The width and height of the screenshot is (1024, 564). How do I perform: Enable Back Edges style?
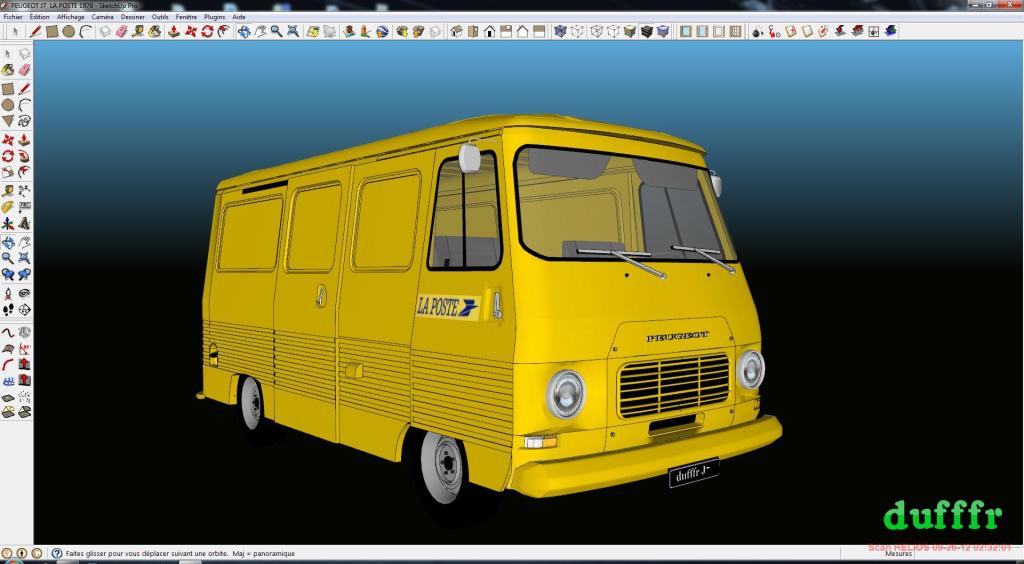(577, 31)
